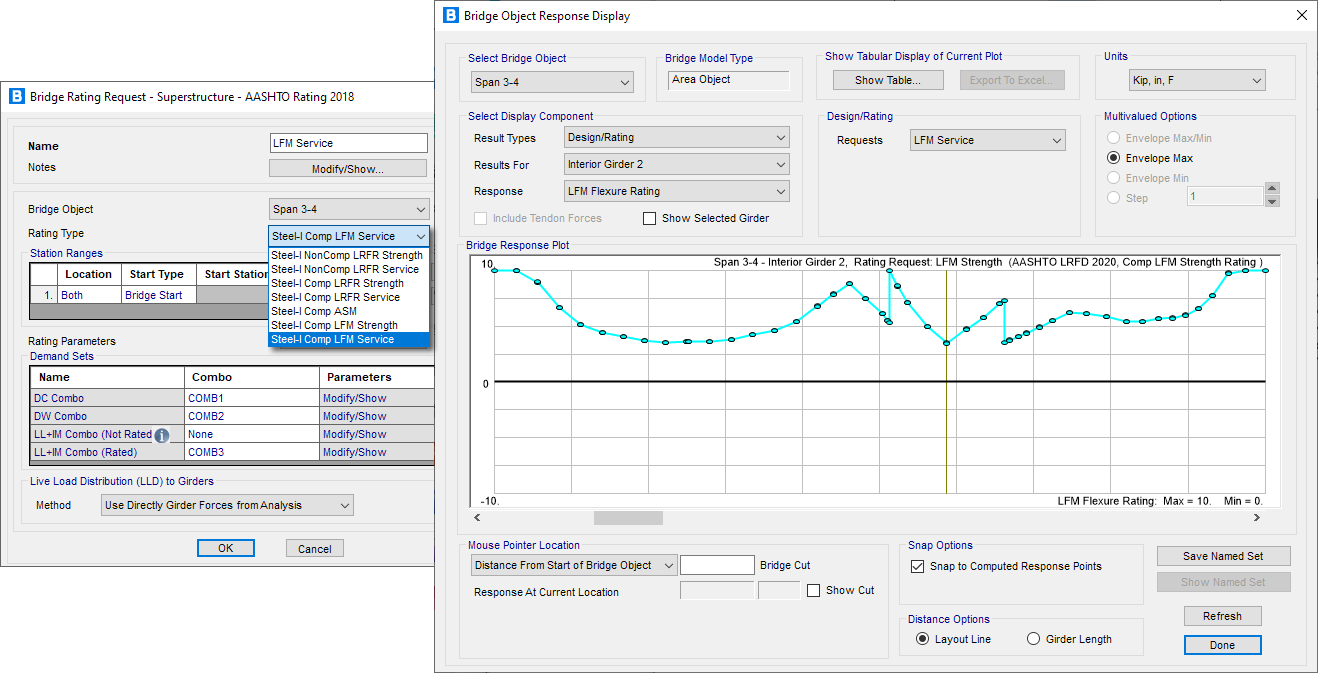Click the LL+IM Combo (Rated) name cell
1318x673 pixels.
click(108, 452)
